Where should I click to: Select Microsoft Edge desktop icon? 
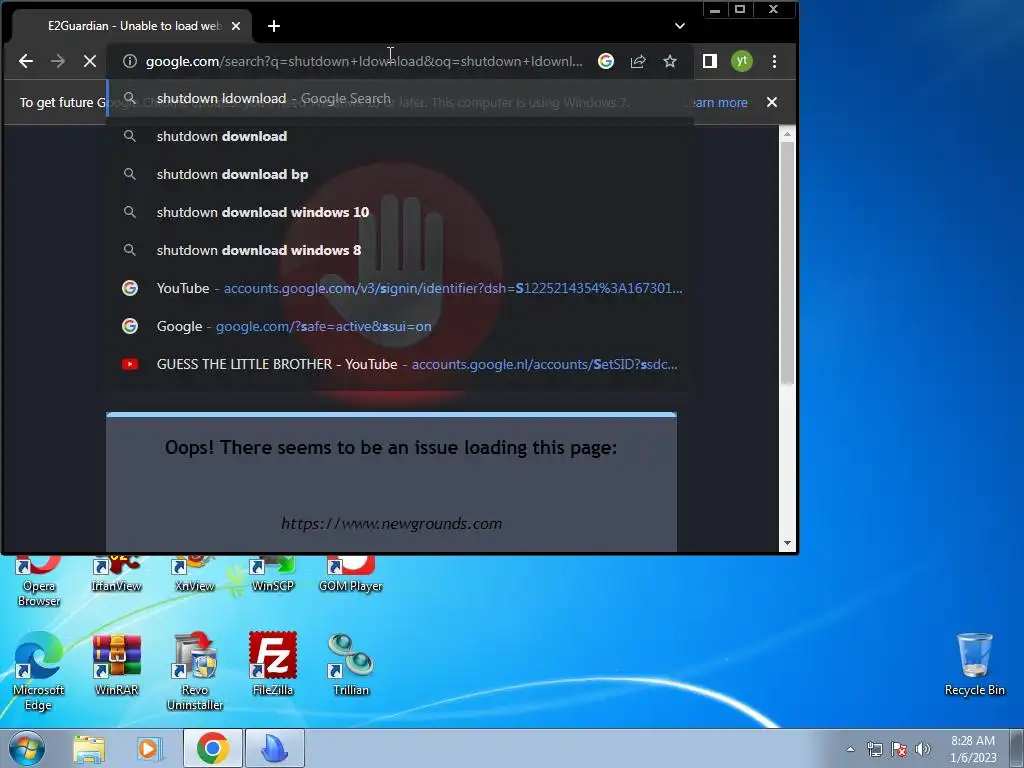[x=39, y=671]
